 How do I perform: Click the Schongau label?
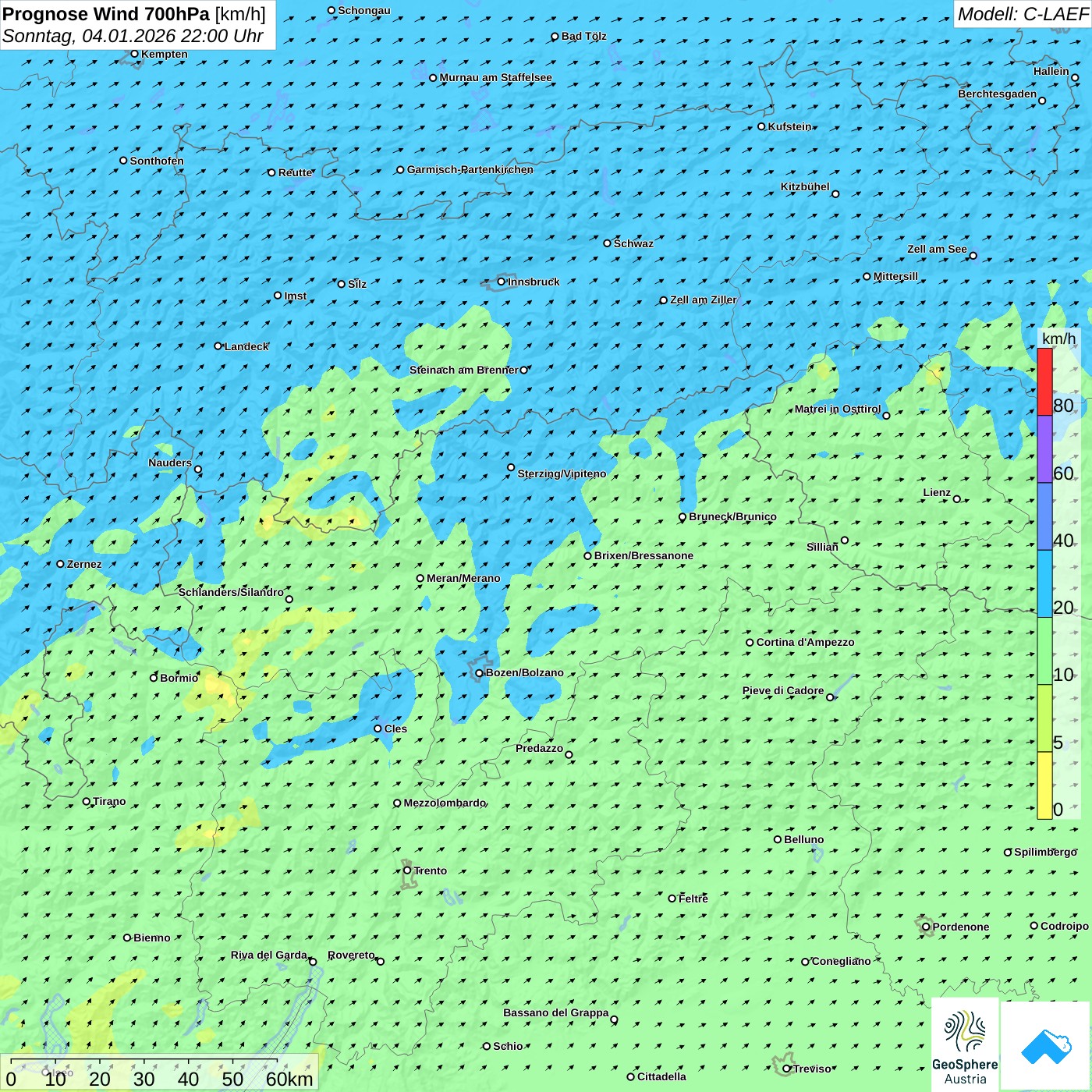(364, 10)
